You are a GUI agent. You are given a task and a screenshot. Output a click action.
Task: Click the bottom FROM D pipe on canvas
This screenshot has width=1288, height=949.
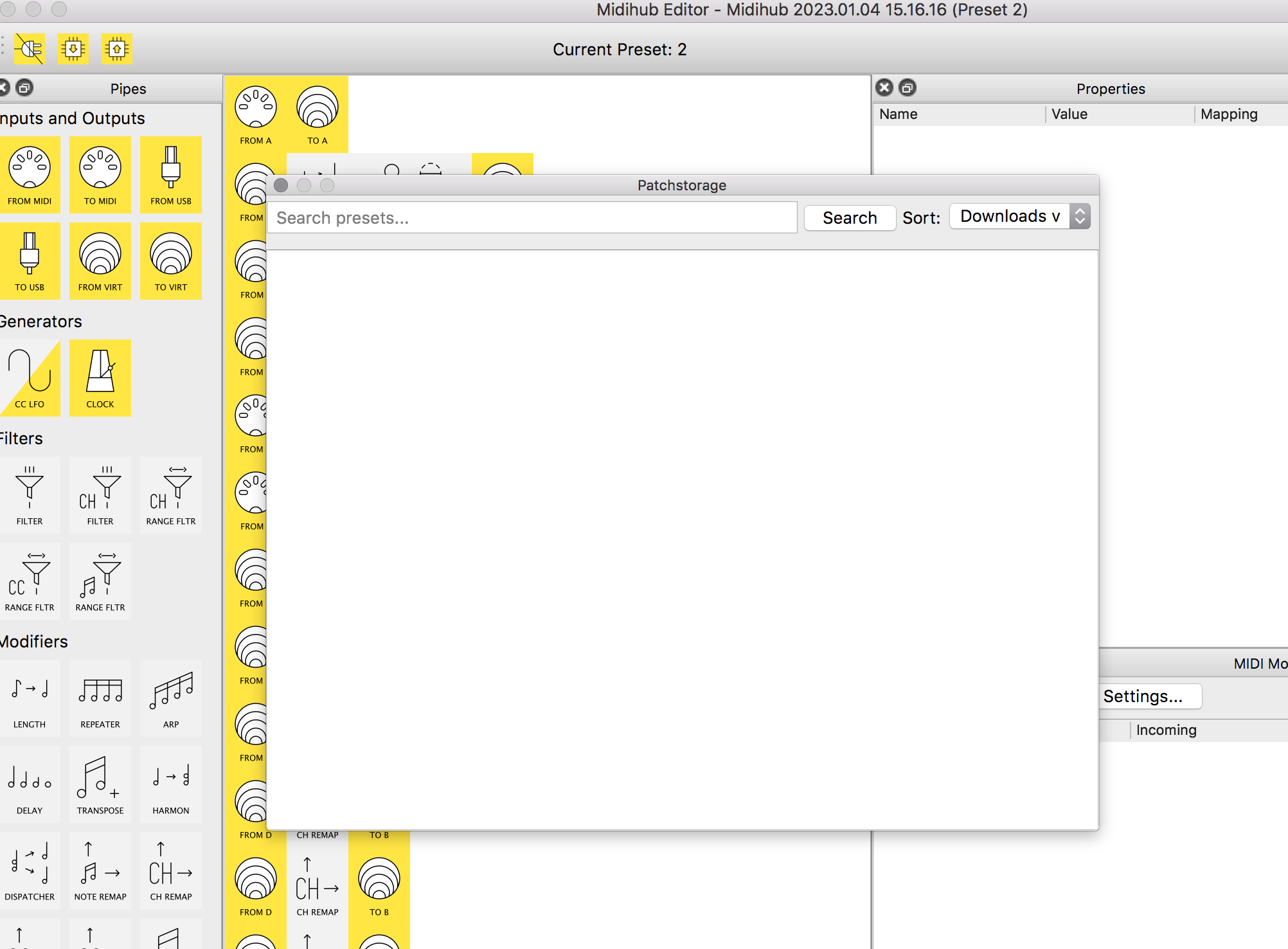coord(256,886)
